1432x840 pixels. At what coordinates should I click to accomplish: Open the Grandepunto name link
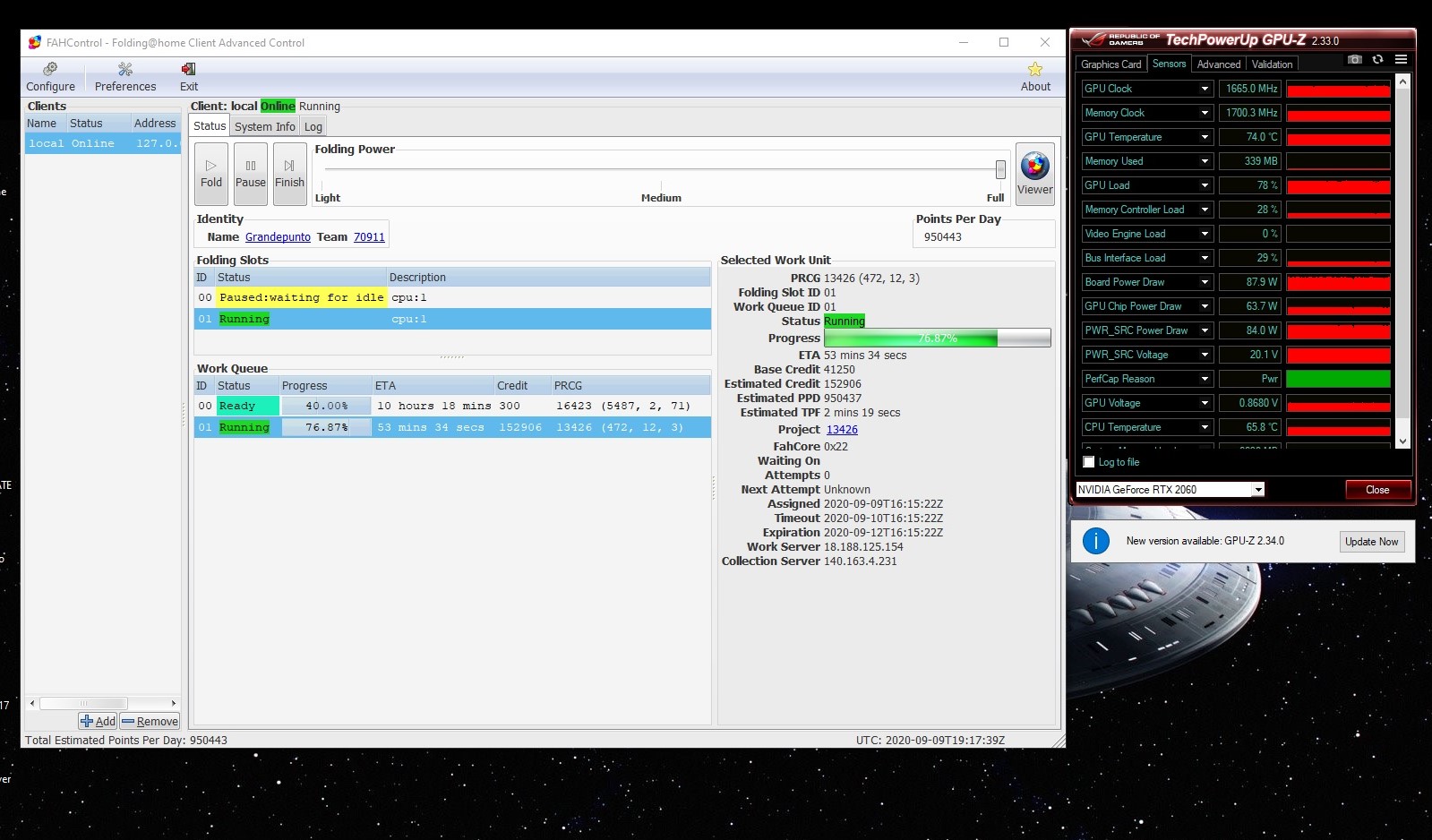[278, 237]
